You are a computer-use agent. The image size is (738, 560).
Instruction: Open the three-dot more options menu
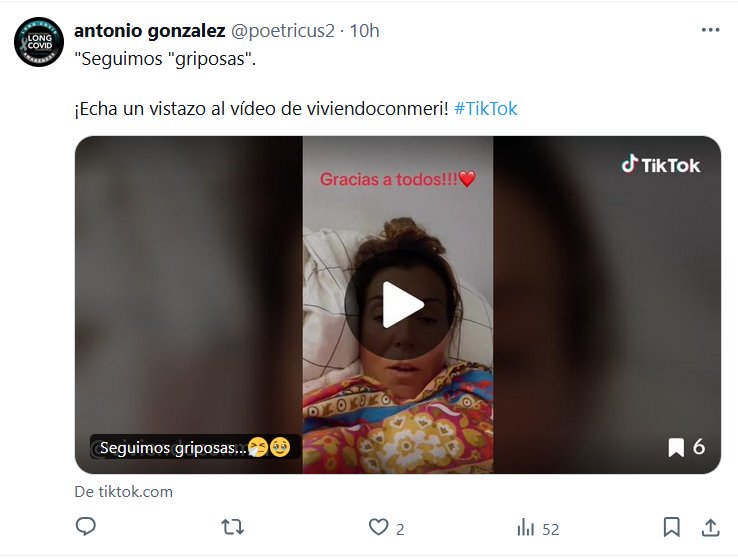tap(710, 30)
